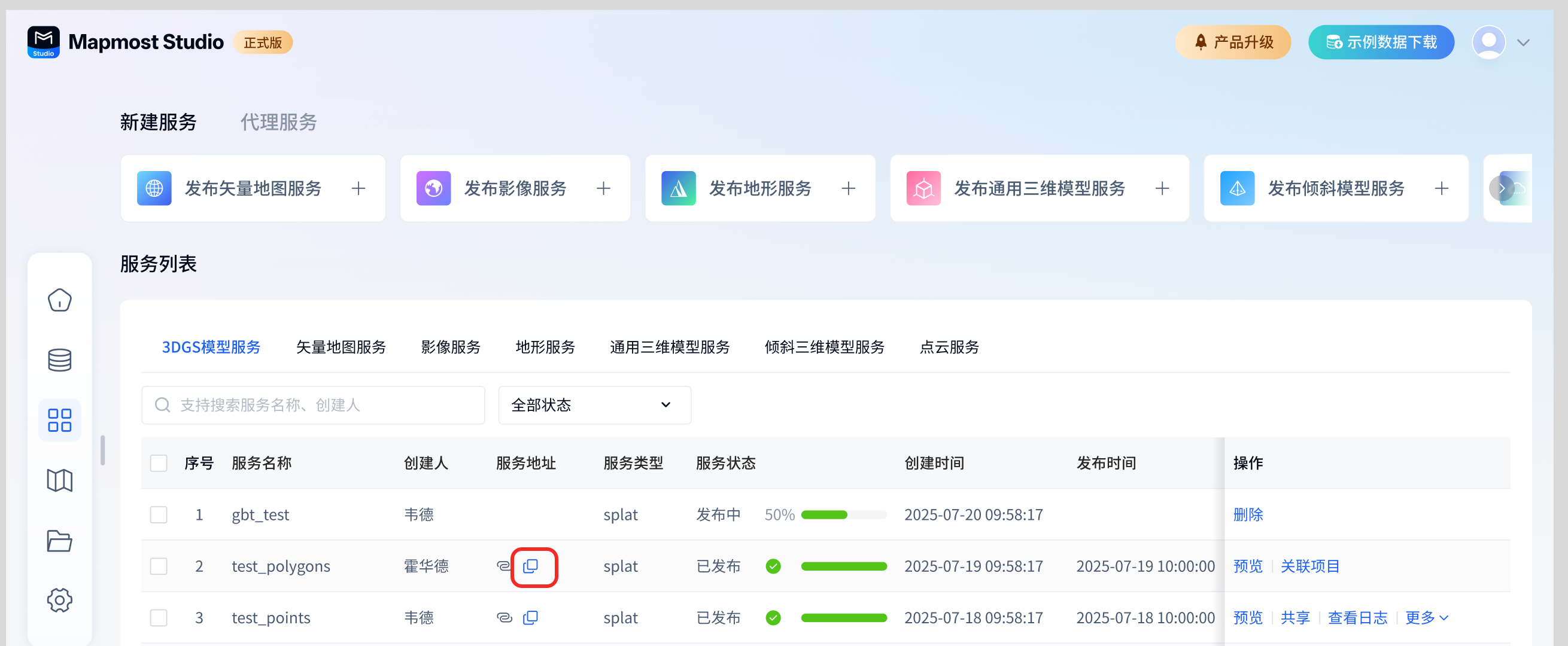Click link icon for test_points service
The width and height of the screenshot is (1568, 646).
504,618
